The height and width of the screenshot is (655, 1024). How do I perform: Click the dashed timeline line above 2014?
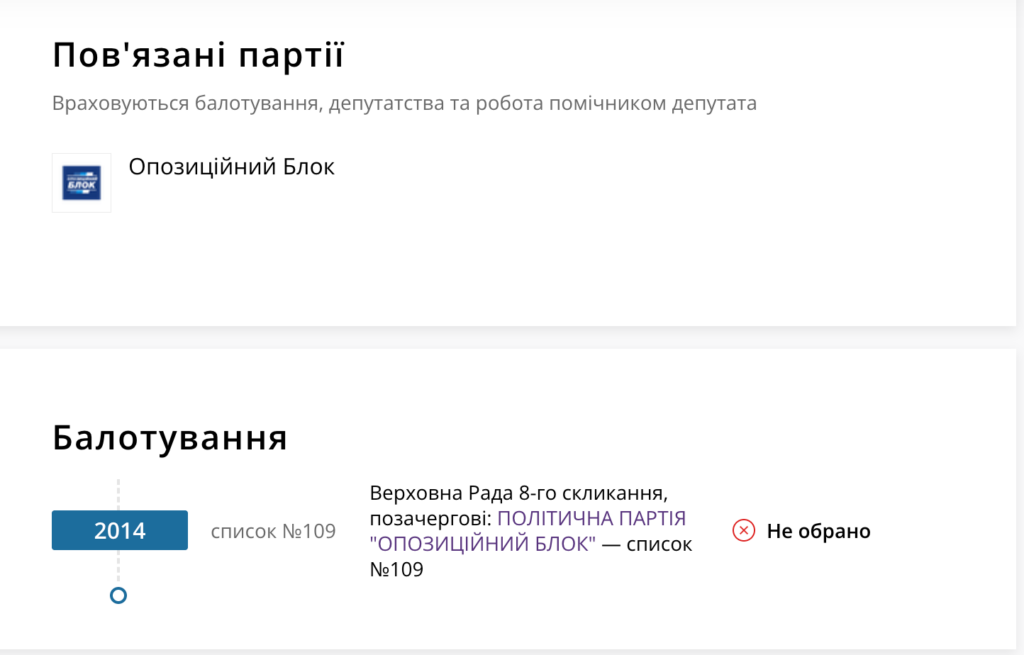118,494
